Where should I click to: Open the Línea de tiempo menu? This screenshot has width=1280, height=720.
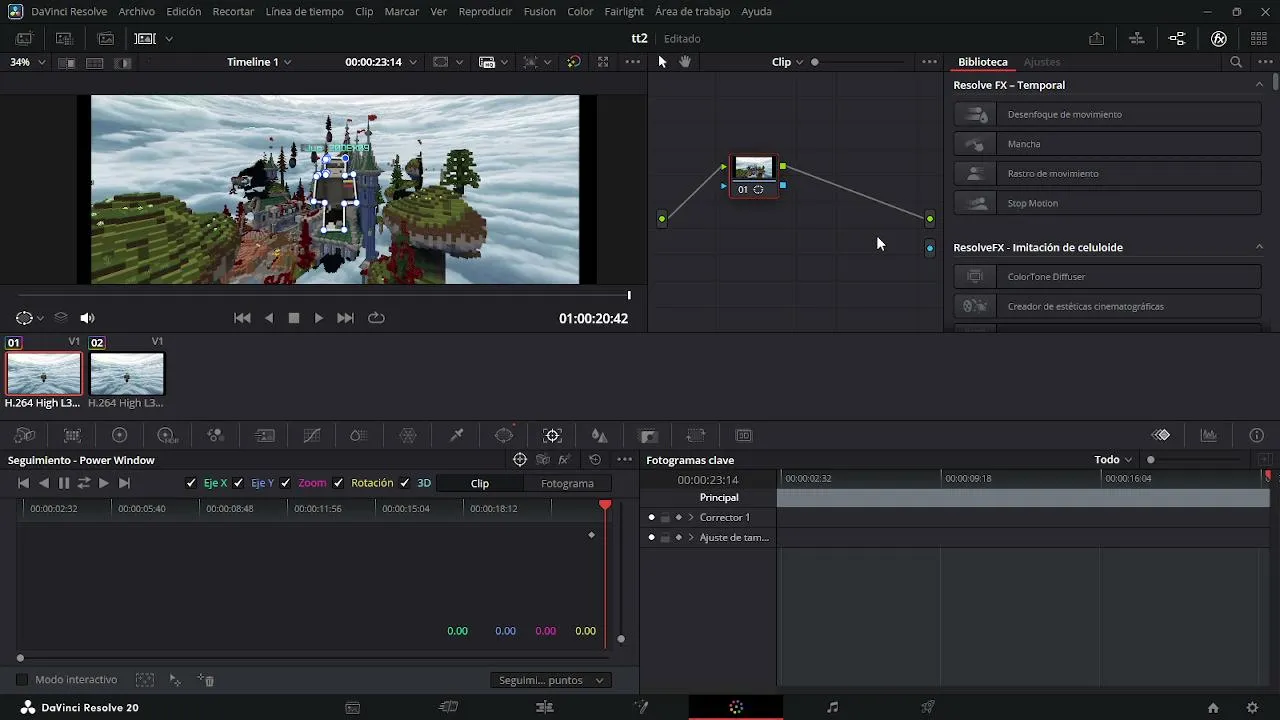coord(305,12)
